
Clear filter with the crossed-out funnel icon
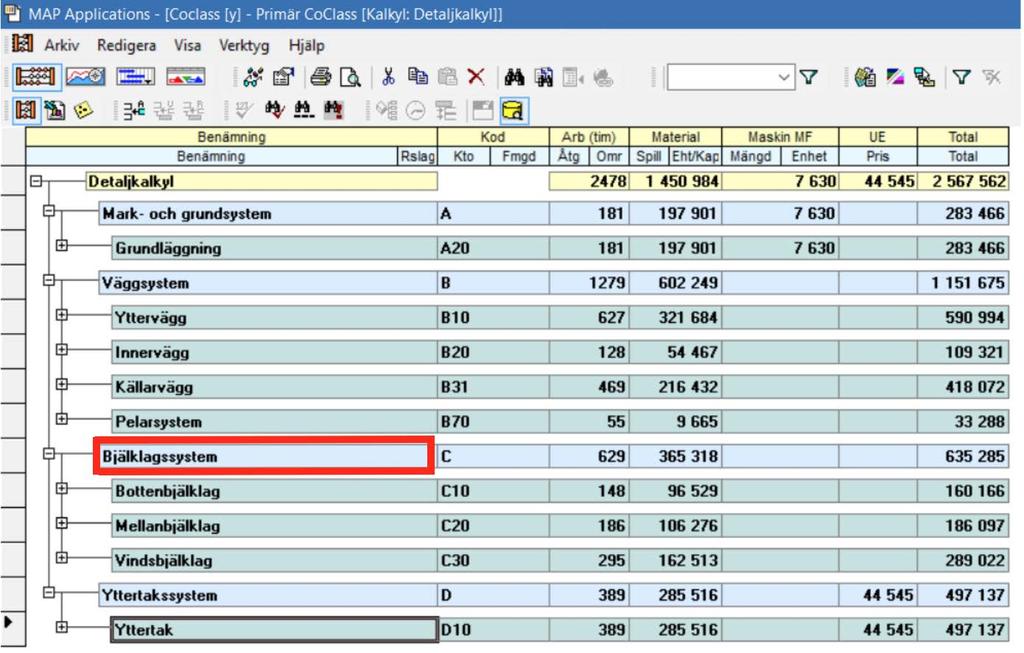click(x=991, y=77)
